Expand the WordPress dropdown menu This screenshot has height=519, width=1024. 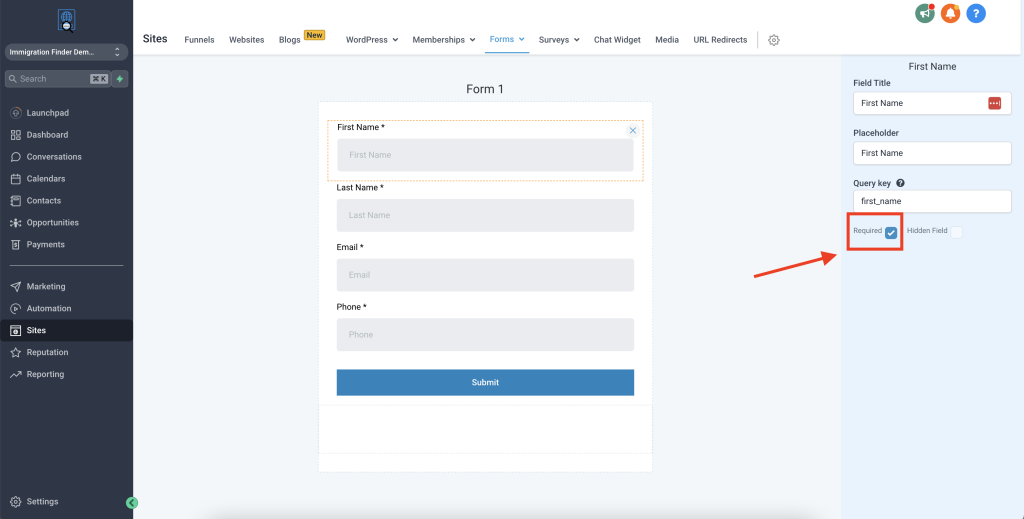(372, 40)
